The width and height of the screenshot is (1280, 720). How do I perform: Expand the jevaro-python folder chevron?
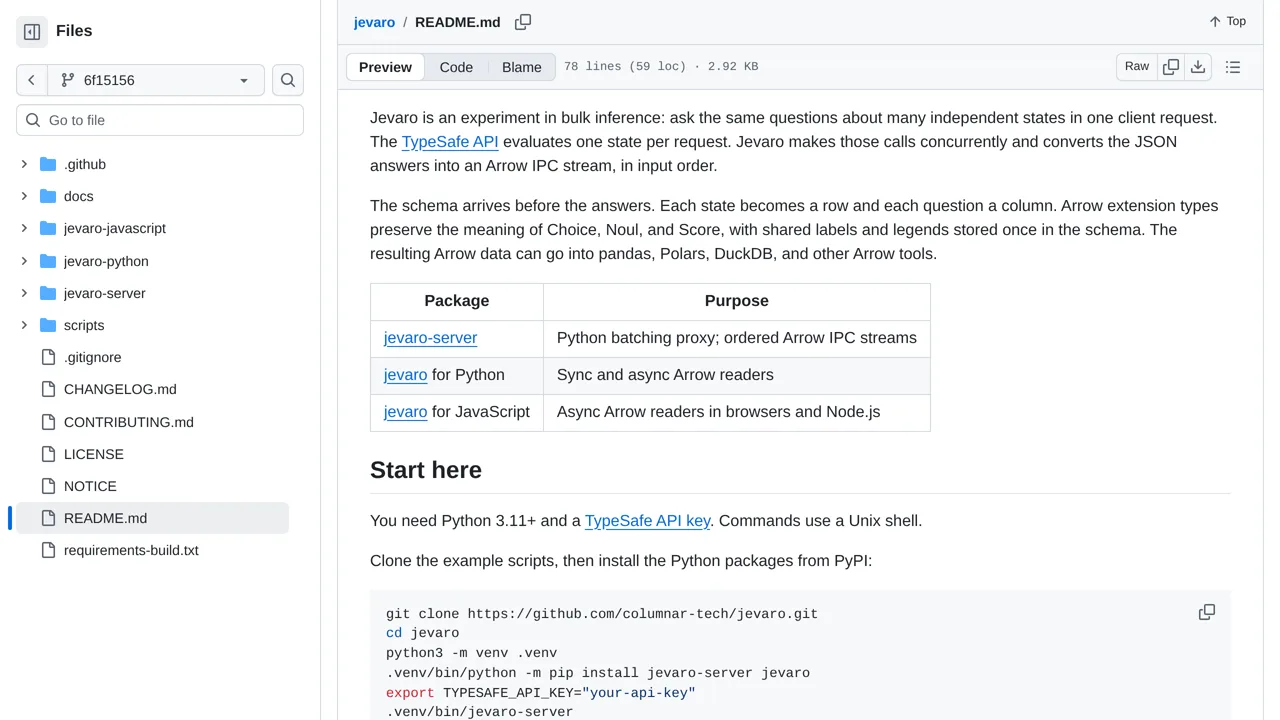click(x=24, y=261)
